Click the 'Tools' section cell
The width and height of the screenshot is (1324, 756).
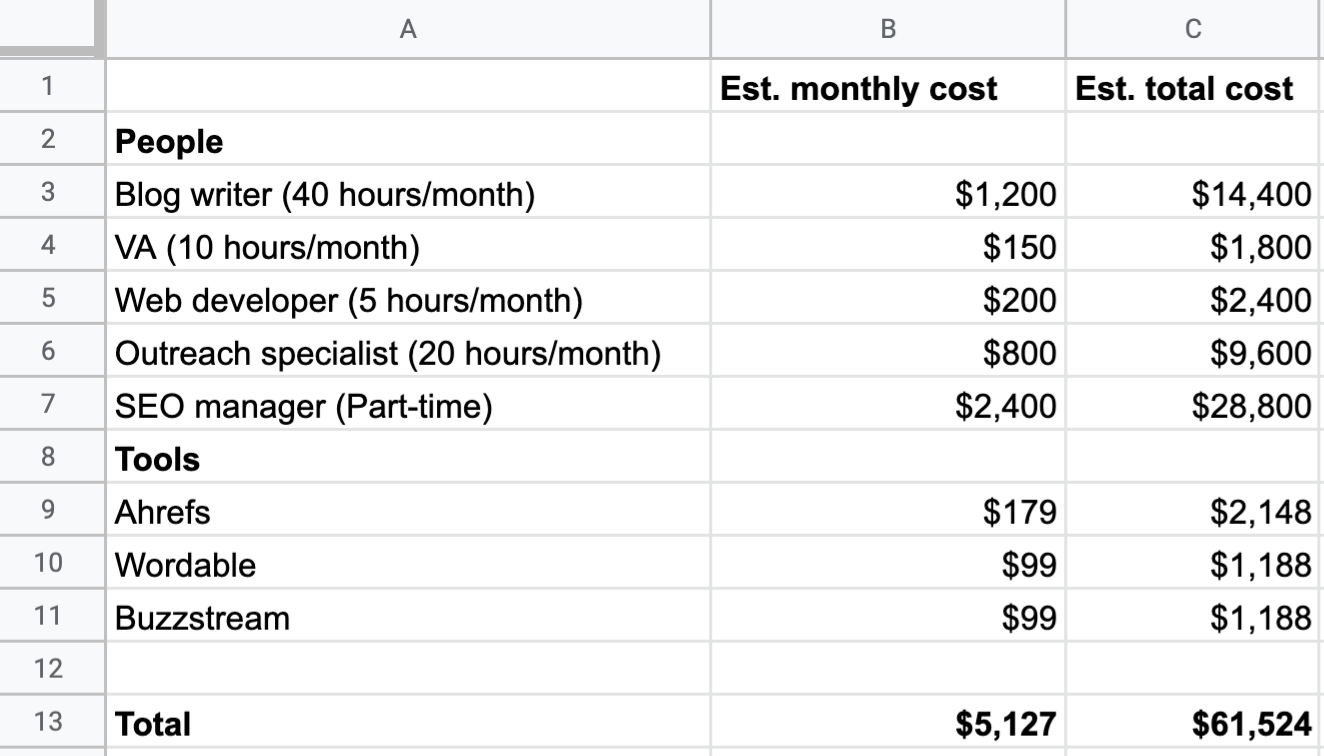[407, 459]
